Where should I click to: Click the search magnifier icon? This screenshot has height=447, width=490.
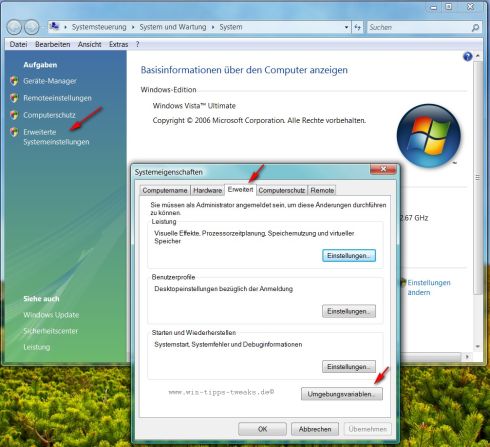[x=475, y=28]
